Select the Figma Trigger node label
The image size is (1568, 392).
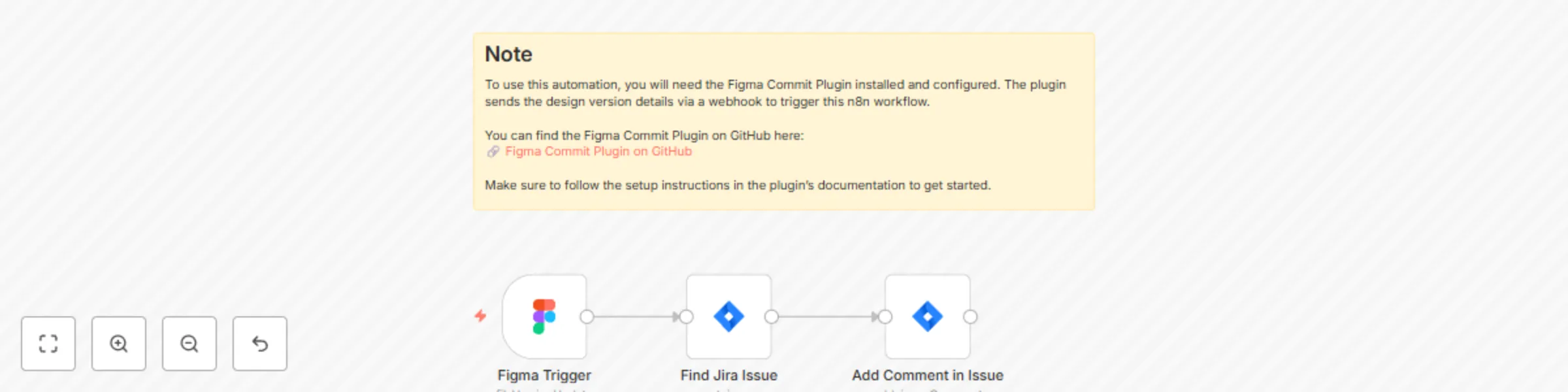coord(544,375)
